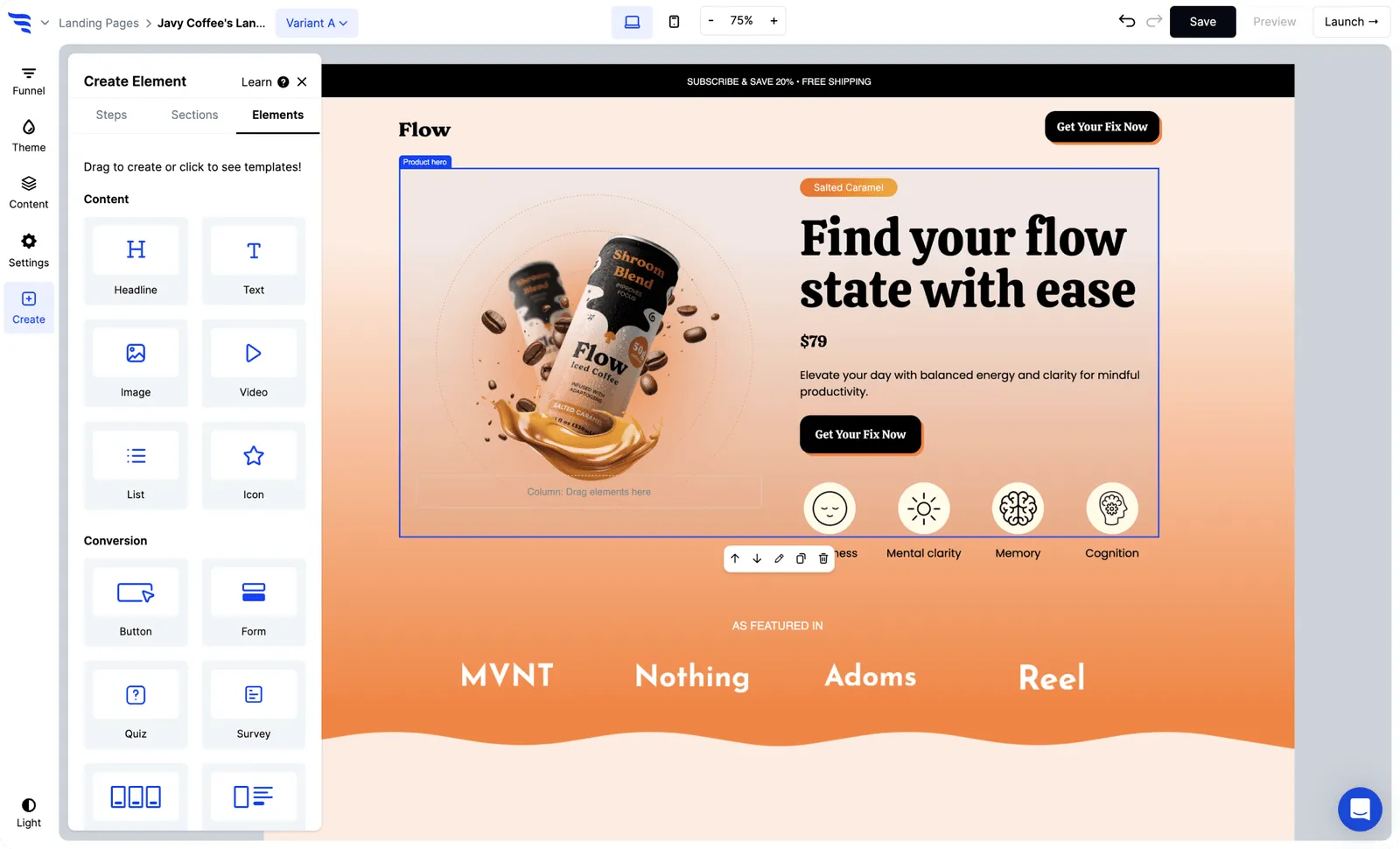Delete the Product hero section with trash icon
Screen dimensions: 1400x849
point(822,558)
